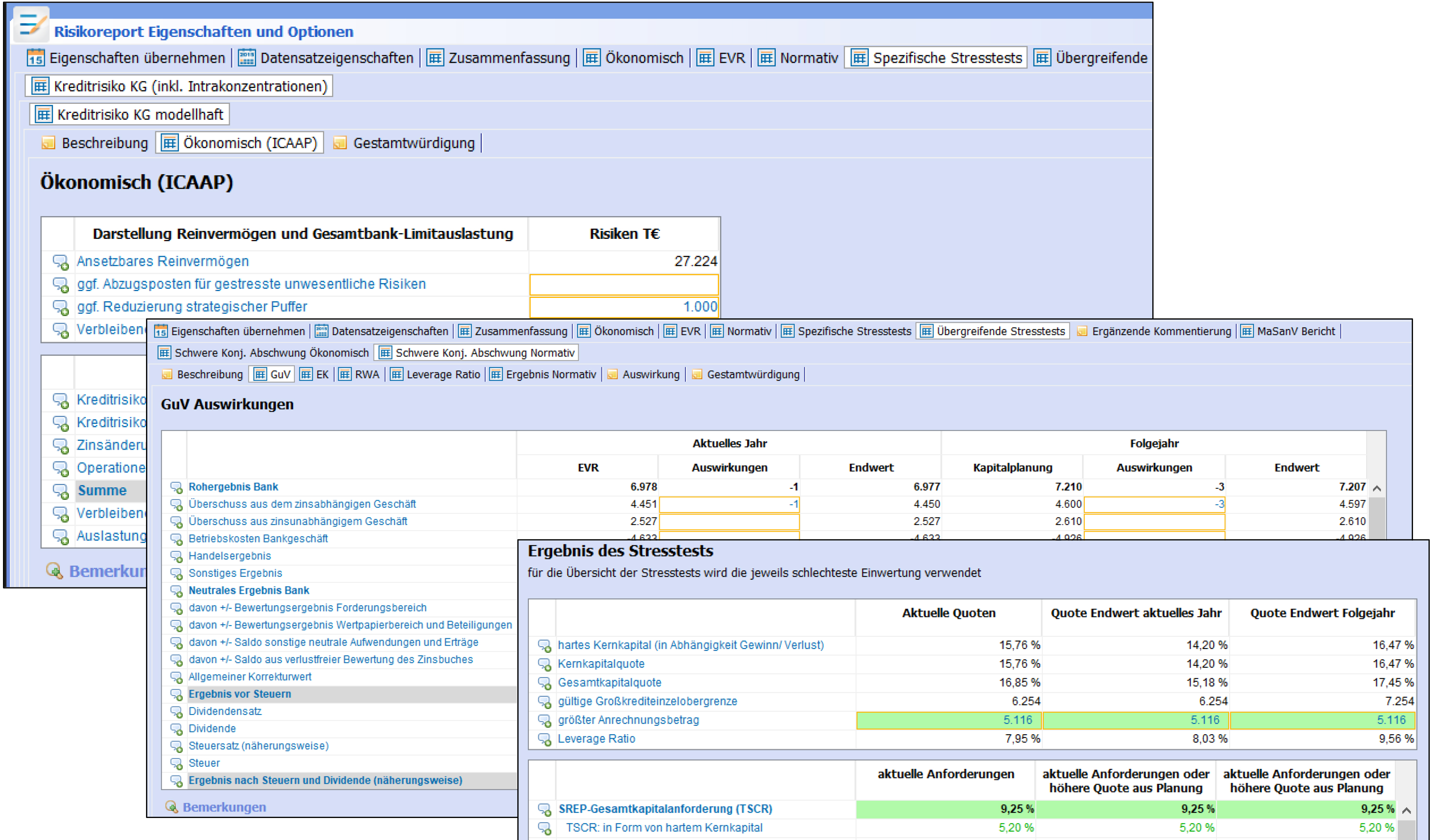Click magnifier icon beside lower Bemerkungen
Viewport: 1435px width, 840px height.
(x=171, y=807)
